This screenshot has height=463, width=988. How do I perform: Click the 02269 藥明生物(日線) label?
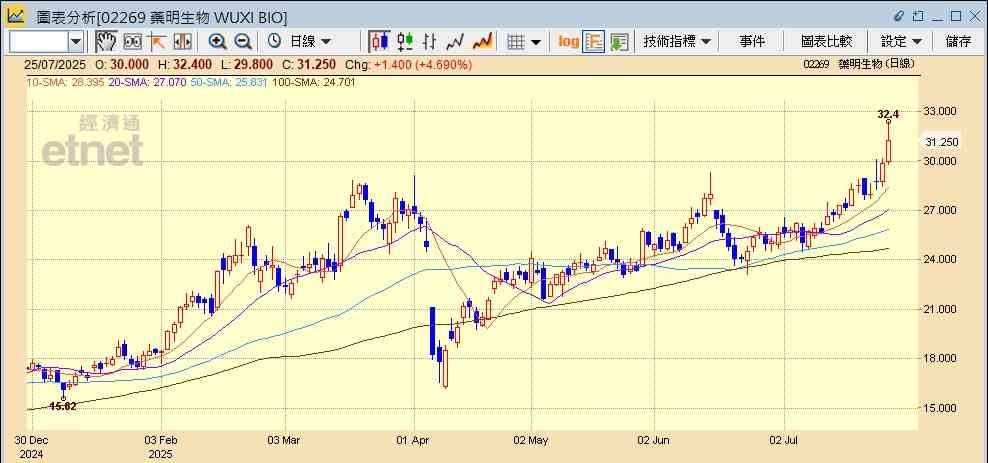pos(859,64)
